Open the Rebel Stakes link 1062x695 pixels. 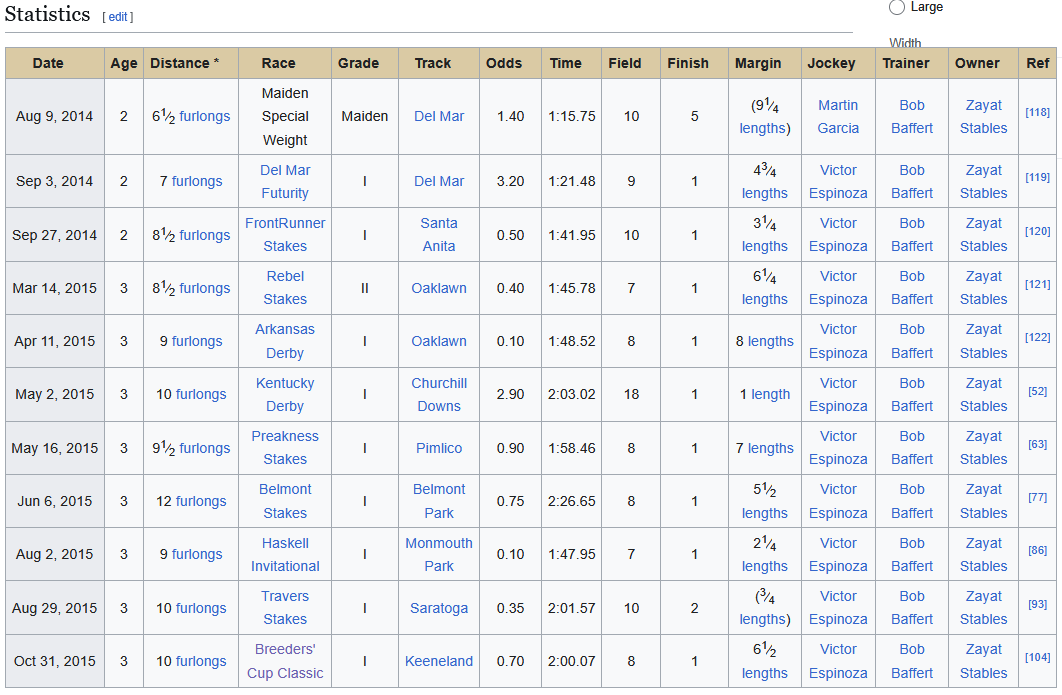[x=285, y=288]
